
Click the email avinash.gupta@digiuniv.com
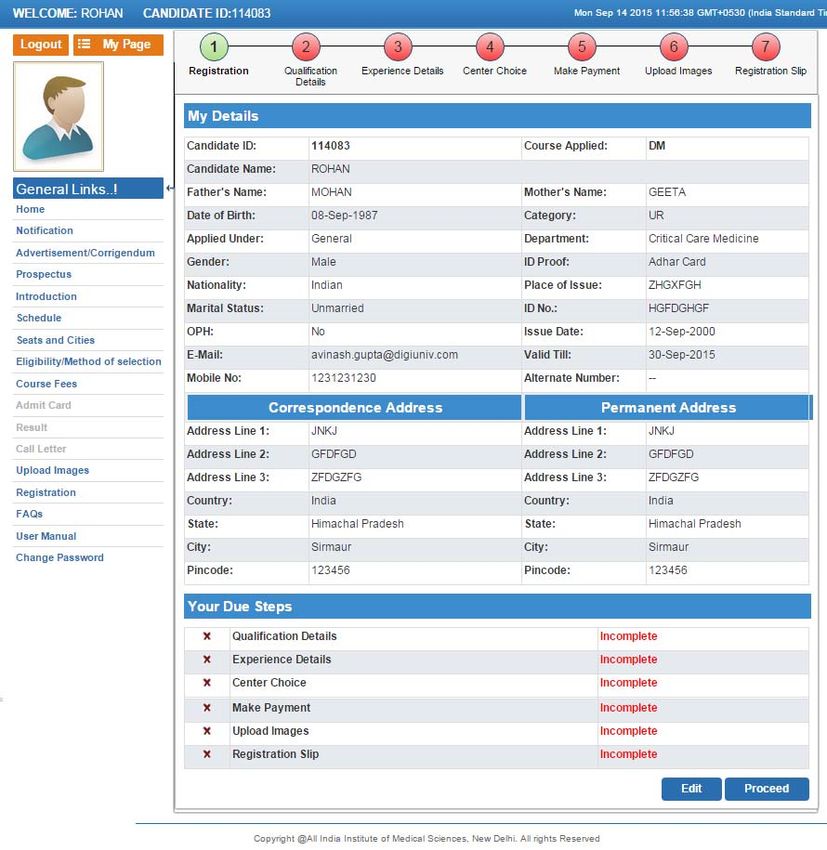(x=384, y=355)
